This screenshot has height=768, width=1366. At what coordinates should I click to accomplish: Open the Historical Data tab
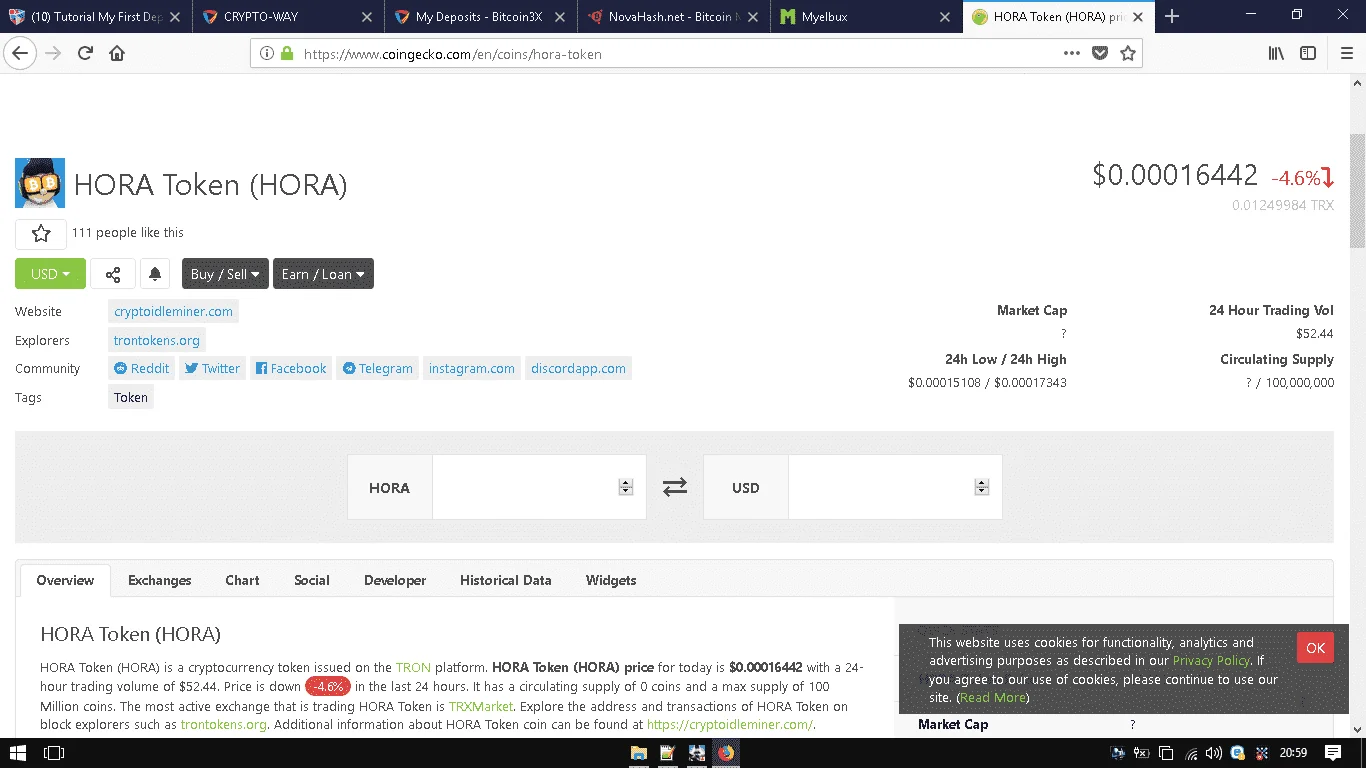505,580
